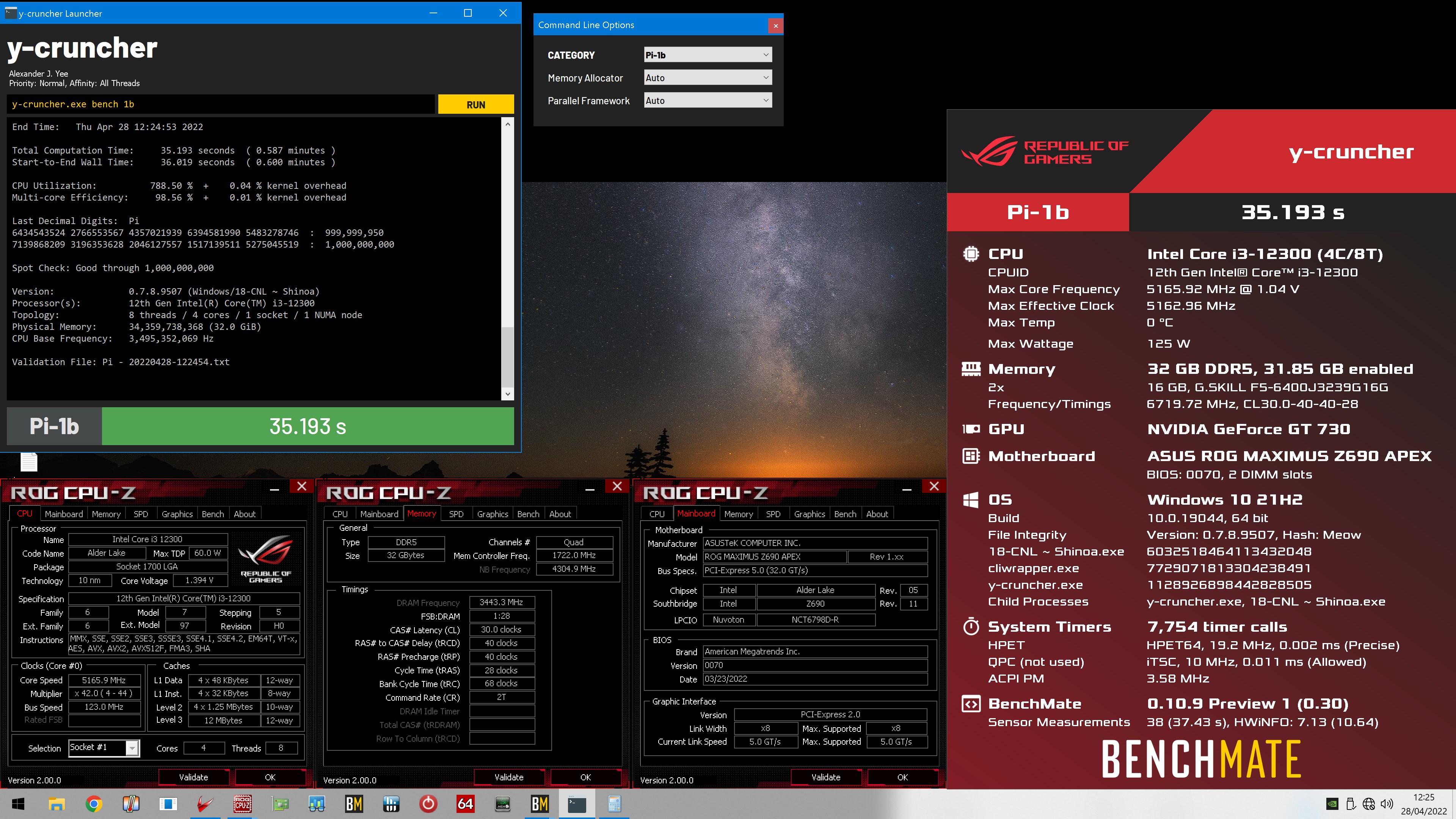Open the MEM memory test taskbar icon
1456x819 pixels.
pos(502,804)
